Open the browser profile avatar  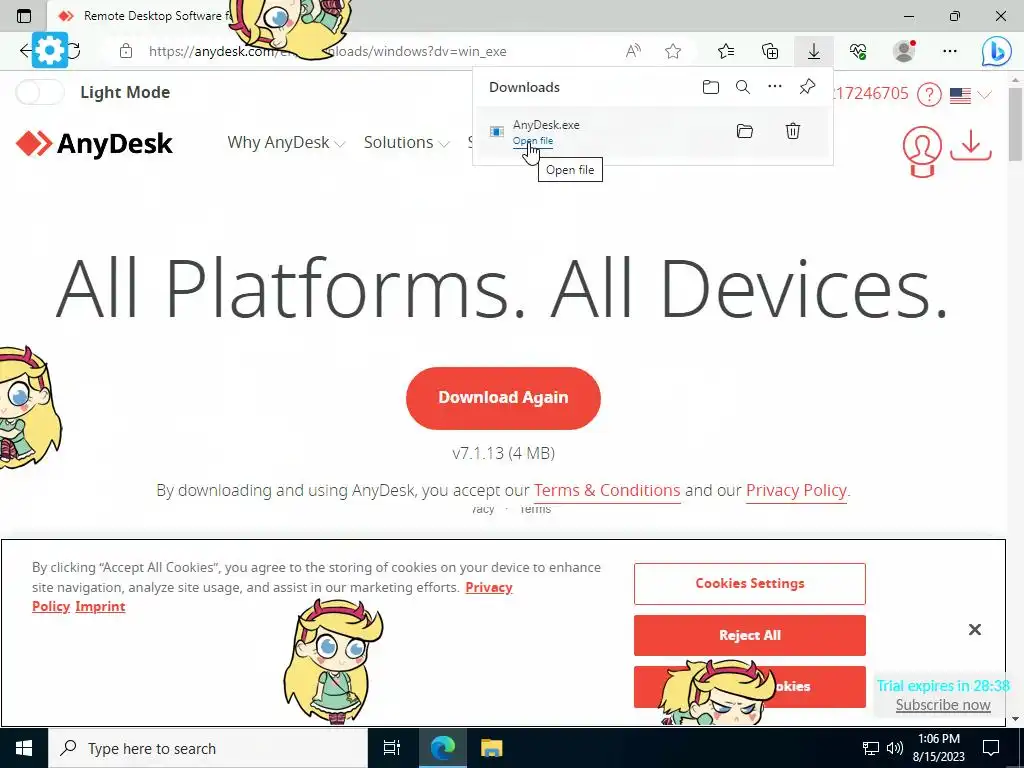click(x=904, y=52)
